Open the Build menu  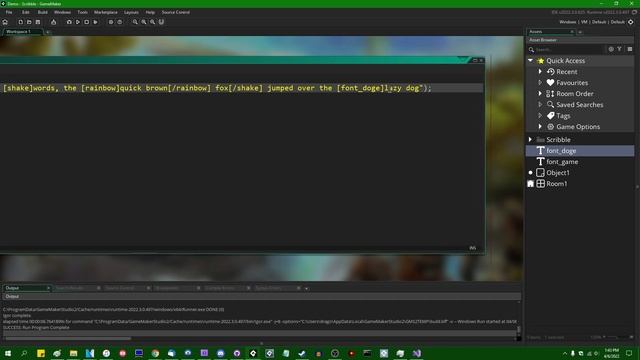[42, 12]
